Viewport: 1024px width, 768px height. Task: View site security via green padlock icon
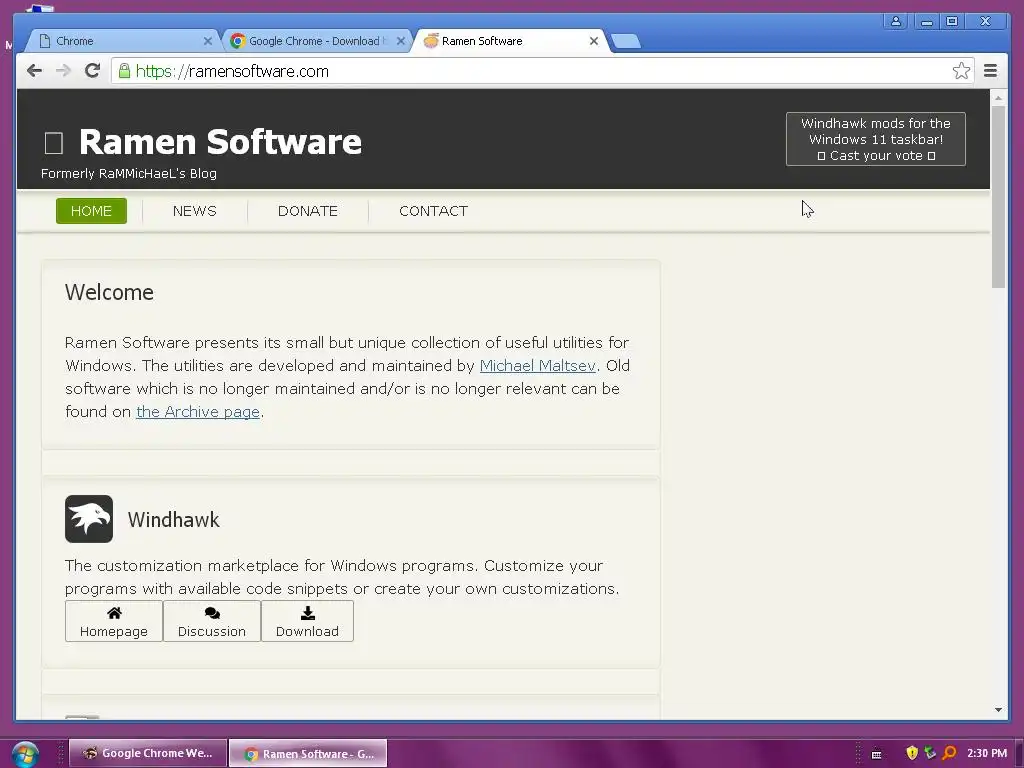[124, 71]
